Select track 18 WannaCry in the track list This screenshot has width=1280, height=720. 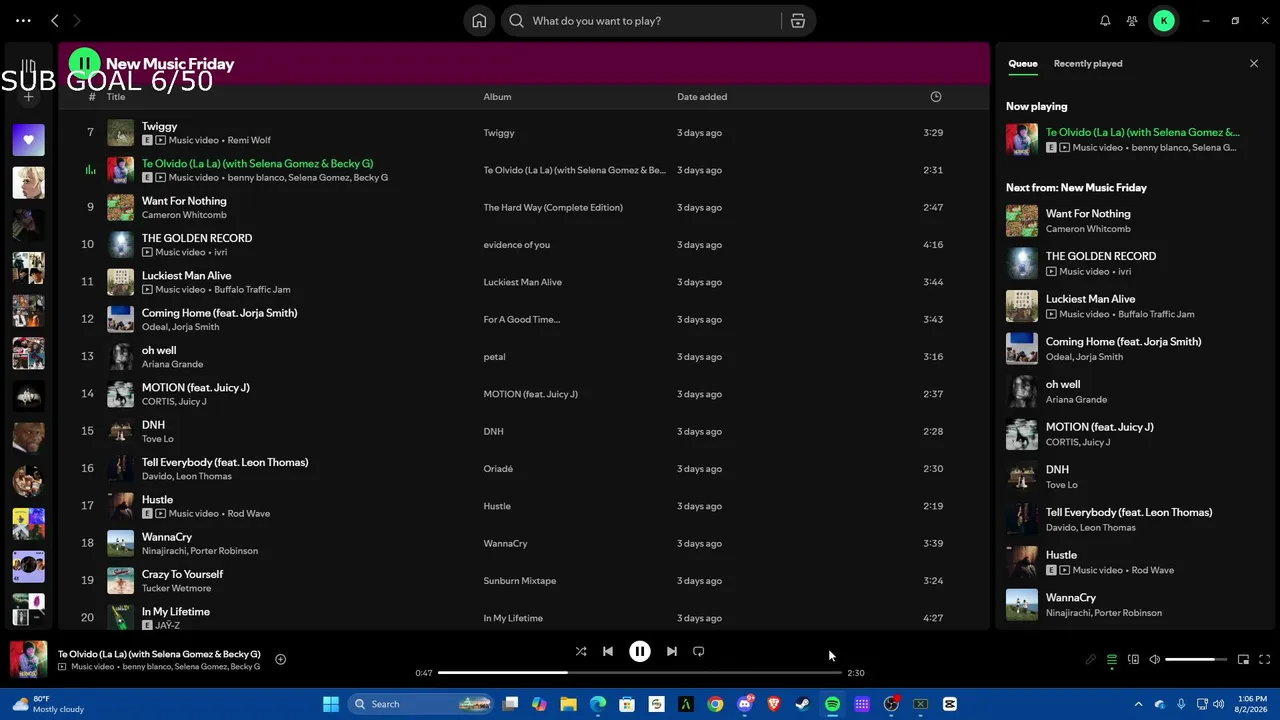click(x=524, y=543)
